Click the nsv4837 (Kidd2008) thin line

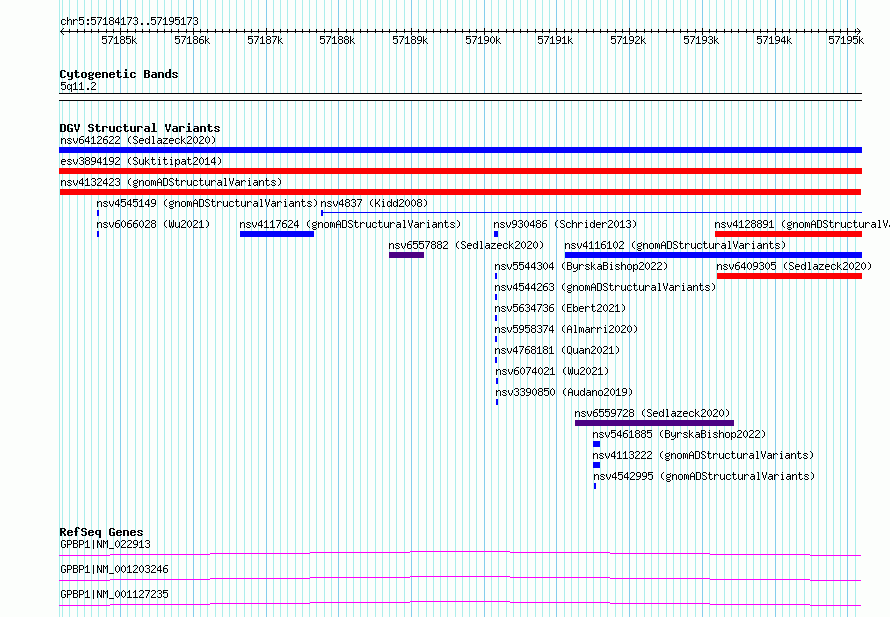click(x=591, y=213)
